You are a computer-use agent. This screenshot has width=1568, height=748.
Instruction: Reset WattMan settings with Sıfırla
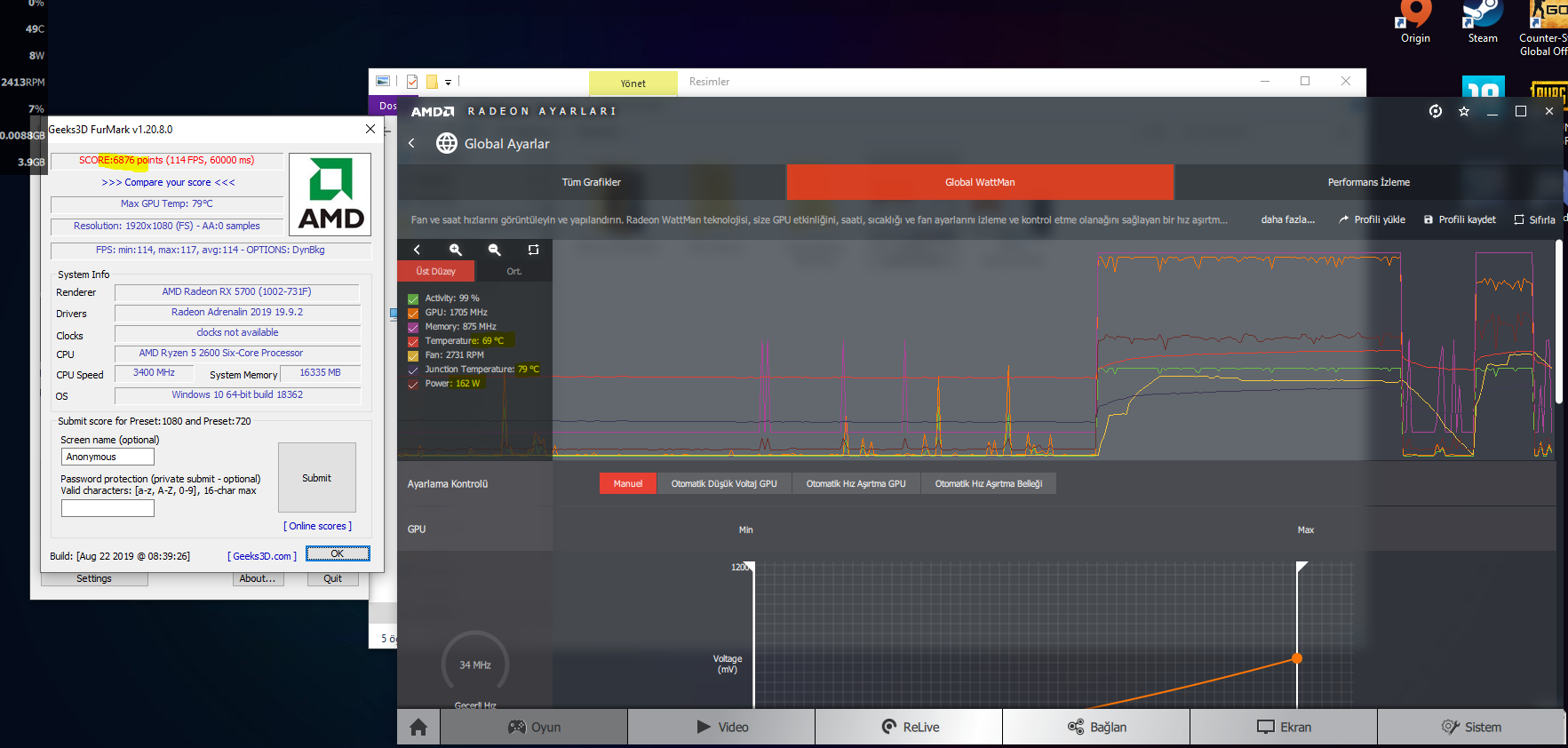[1534, 219]
